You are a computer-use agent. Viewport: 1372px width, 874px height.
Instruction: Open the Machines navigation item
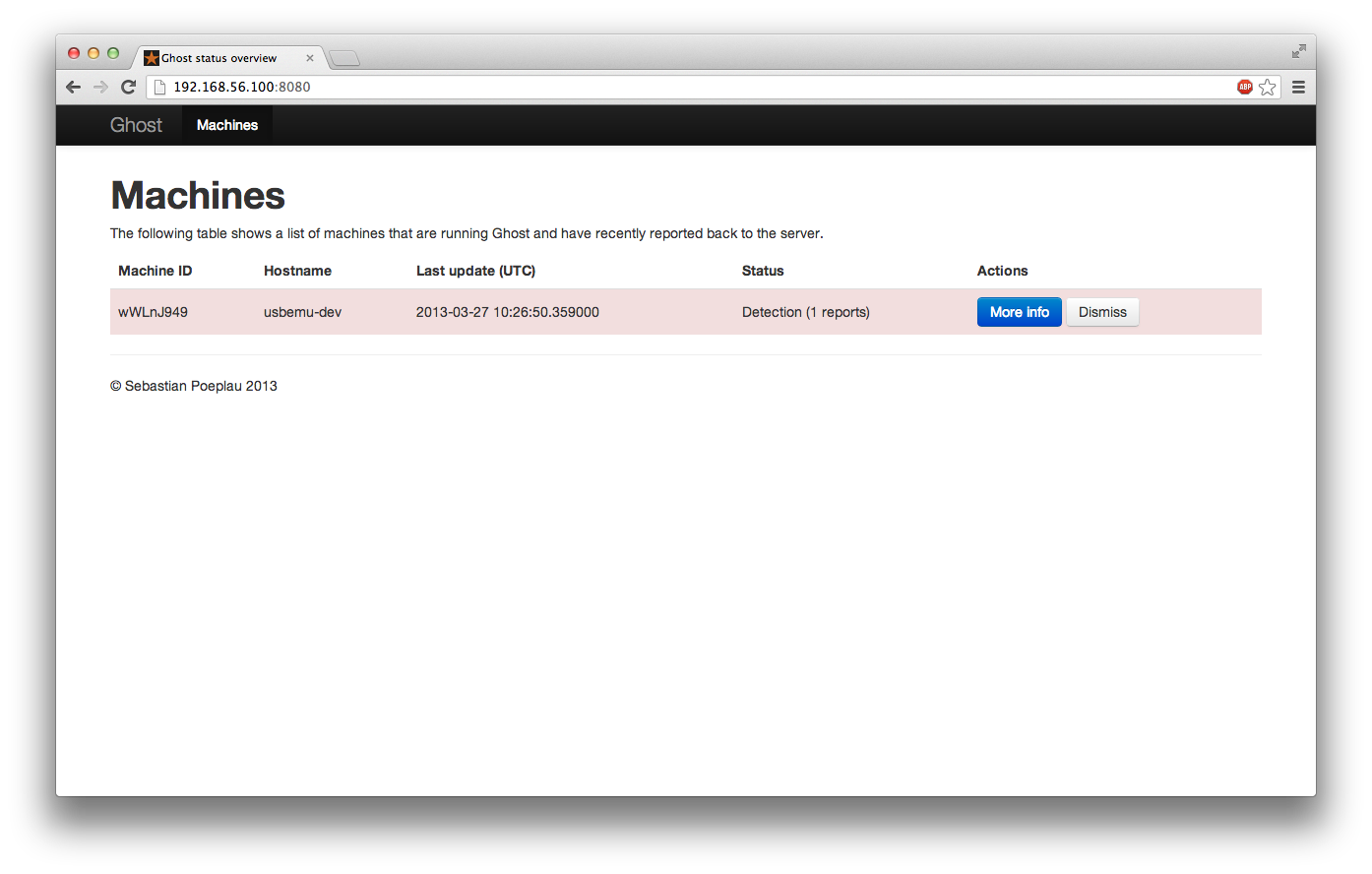tap(227, 125)
